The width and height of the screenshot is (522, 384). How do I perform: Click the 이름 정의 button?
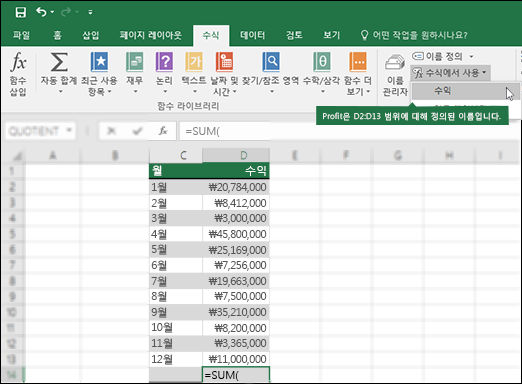click(x=437, y=56)
